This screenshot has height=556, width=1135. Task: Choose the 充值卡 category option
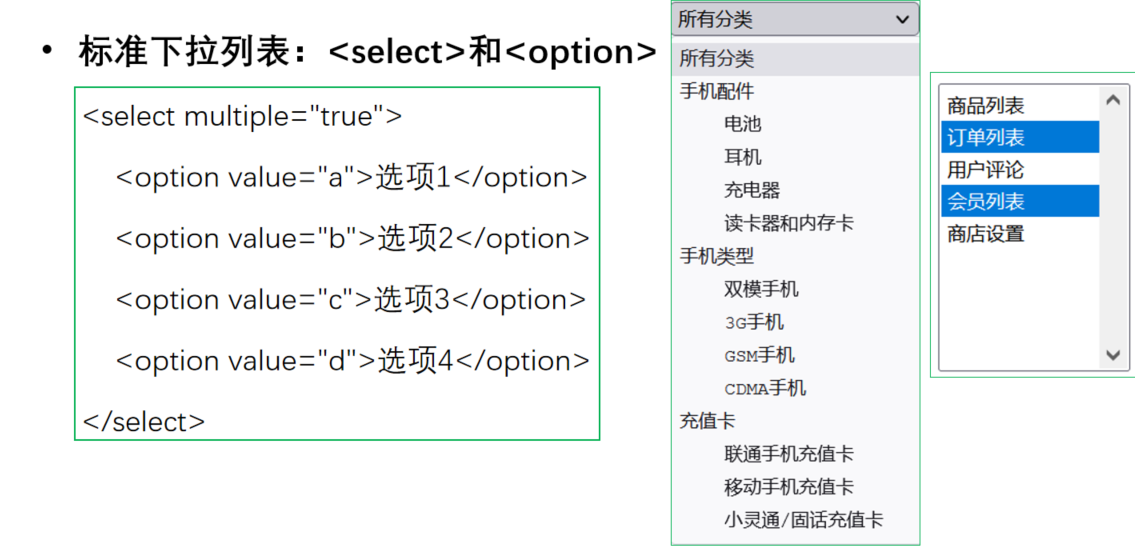(x=795, y=421)
